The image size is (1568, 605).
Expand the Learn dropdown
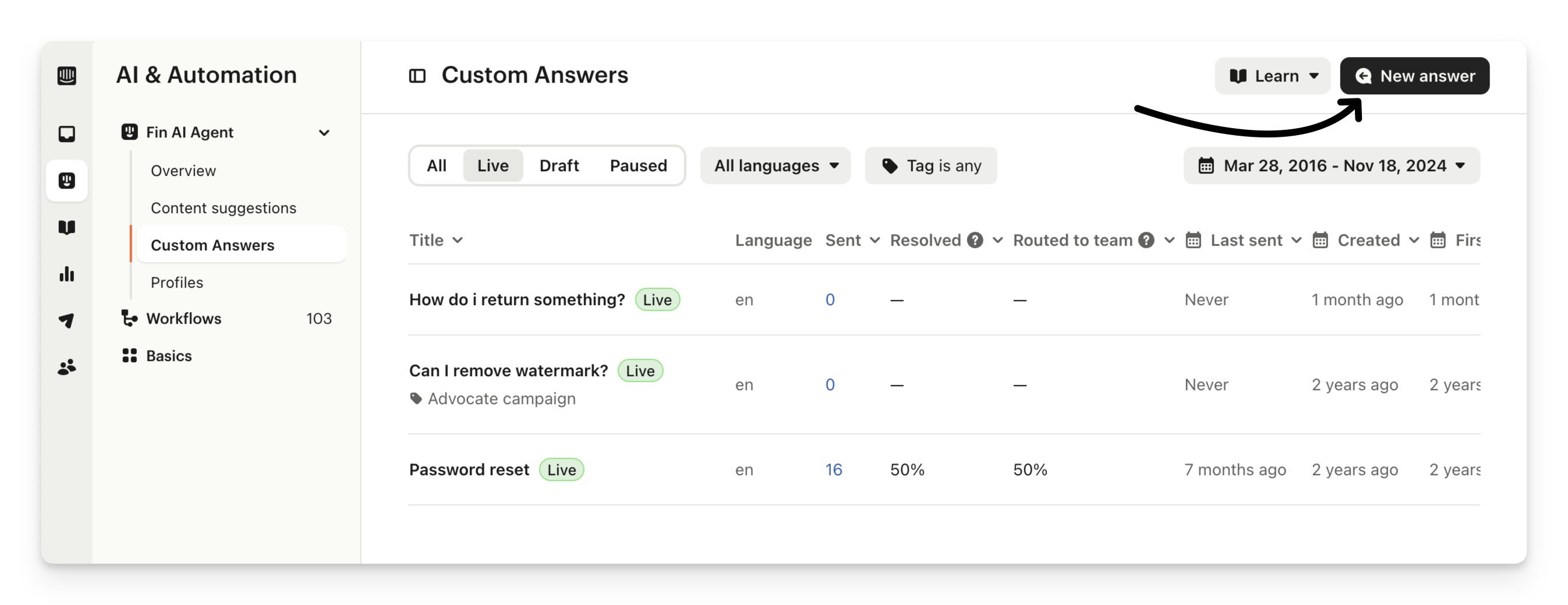(1272, 76)
